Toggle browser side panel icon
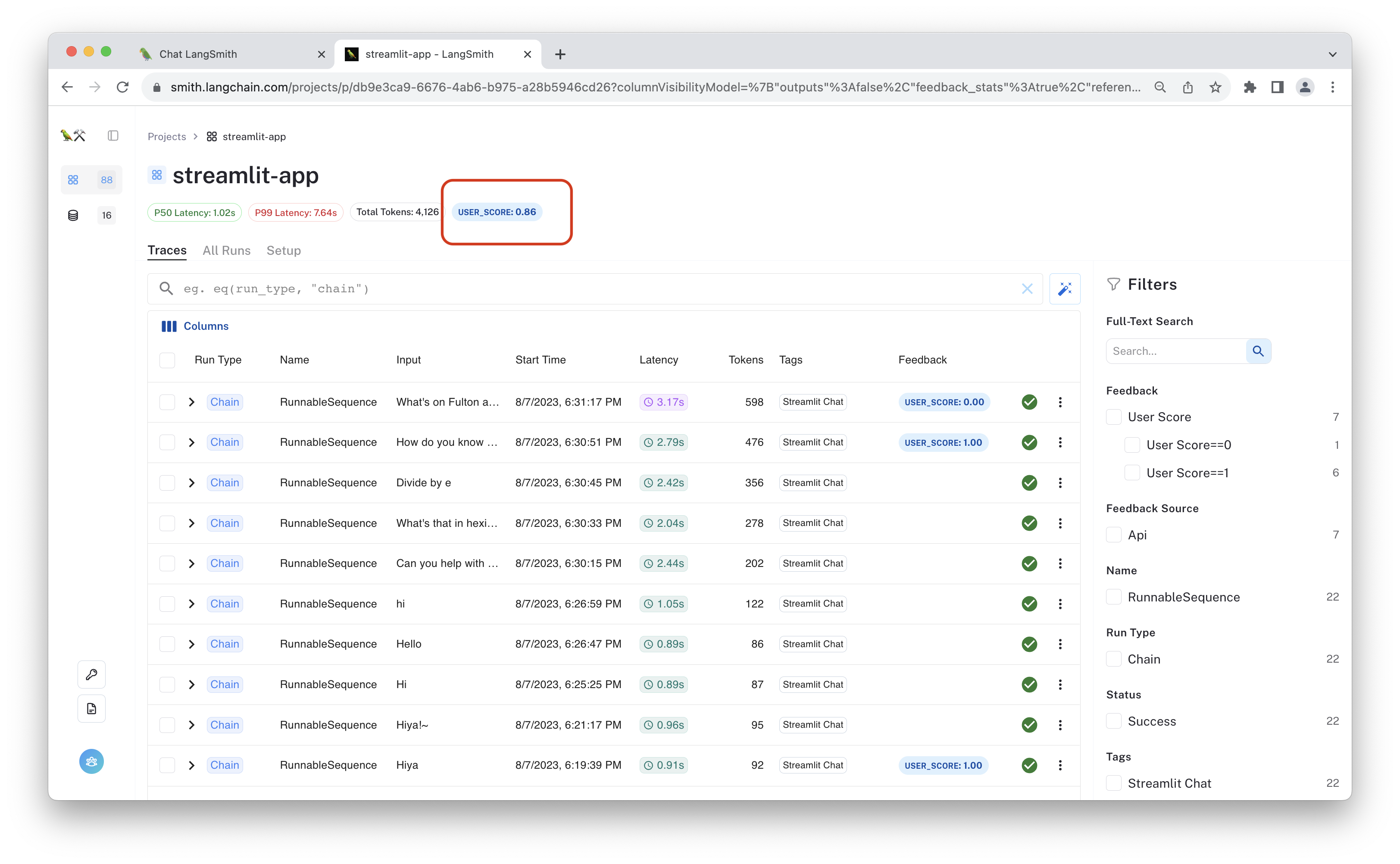 (1277, 87)
